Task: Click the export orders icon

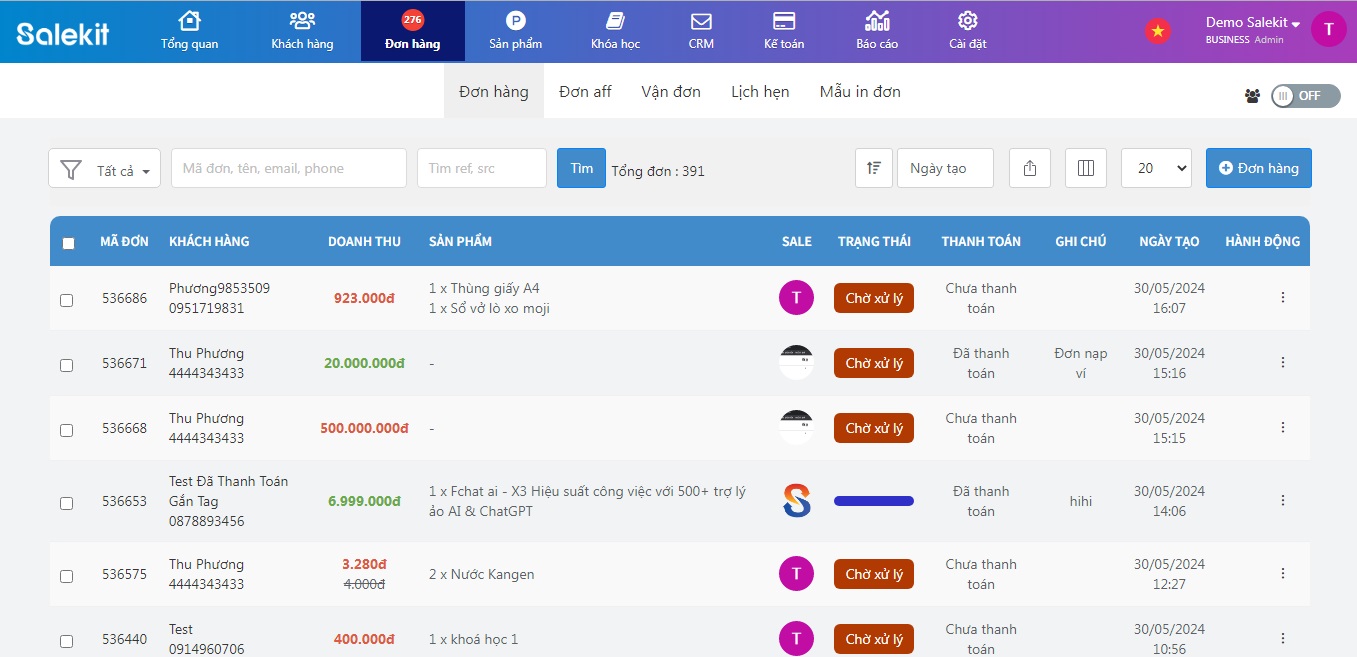Action: [1030, 168]
